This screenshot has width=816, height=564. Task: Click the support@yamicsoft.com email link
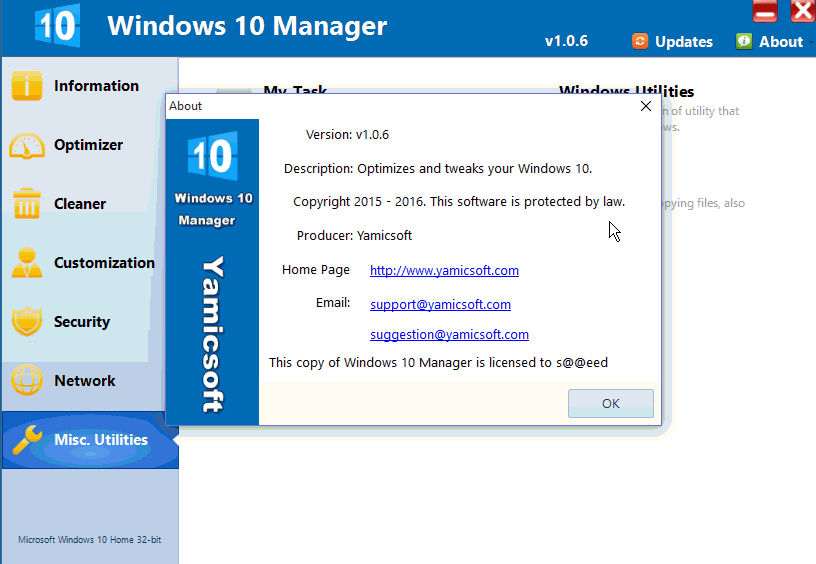click(440, 305)
